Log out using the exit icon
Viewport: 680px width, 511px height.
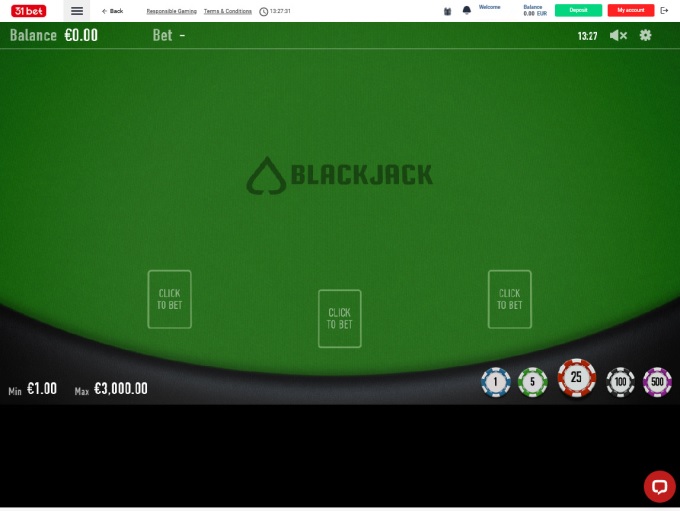coord(664,10)
